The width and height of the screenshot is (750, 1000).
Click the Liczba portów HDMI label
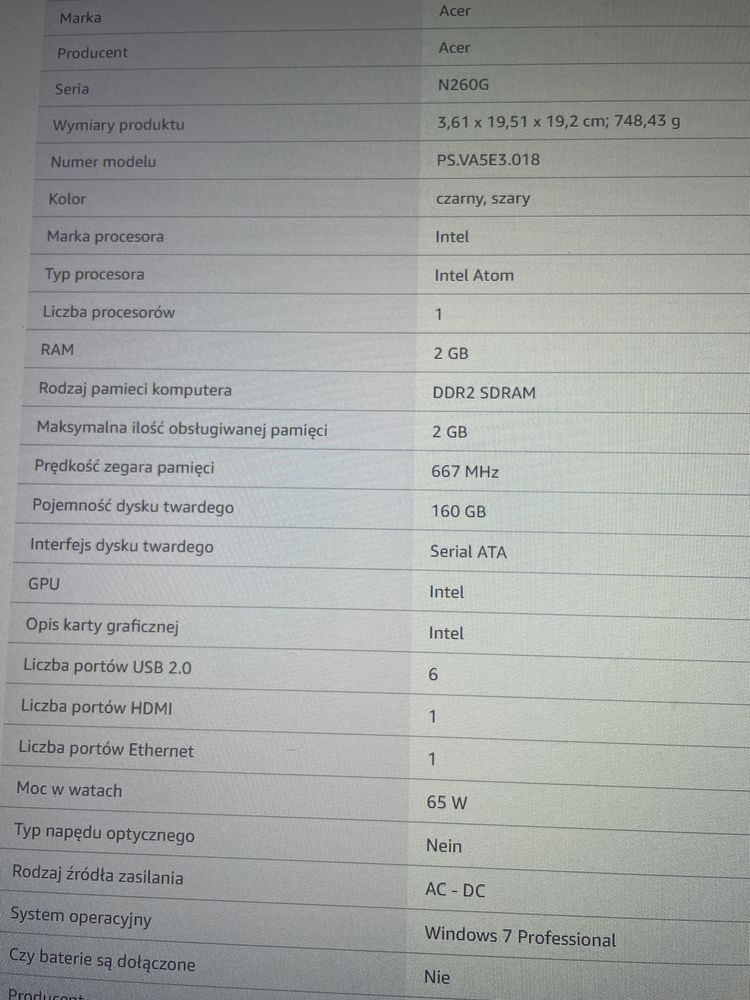click(x=96, y=707)
